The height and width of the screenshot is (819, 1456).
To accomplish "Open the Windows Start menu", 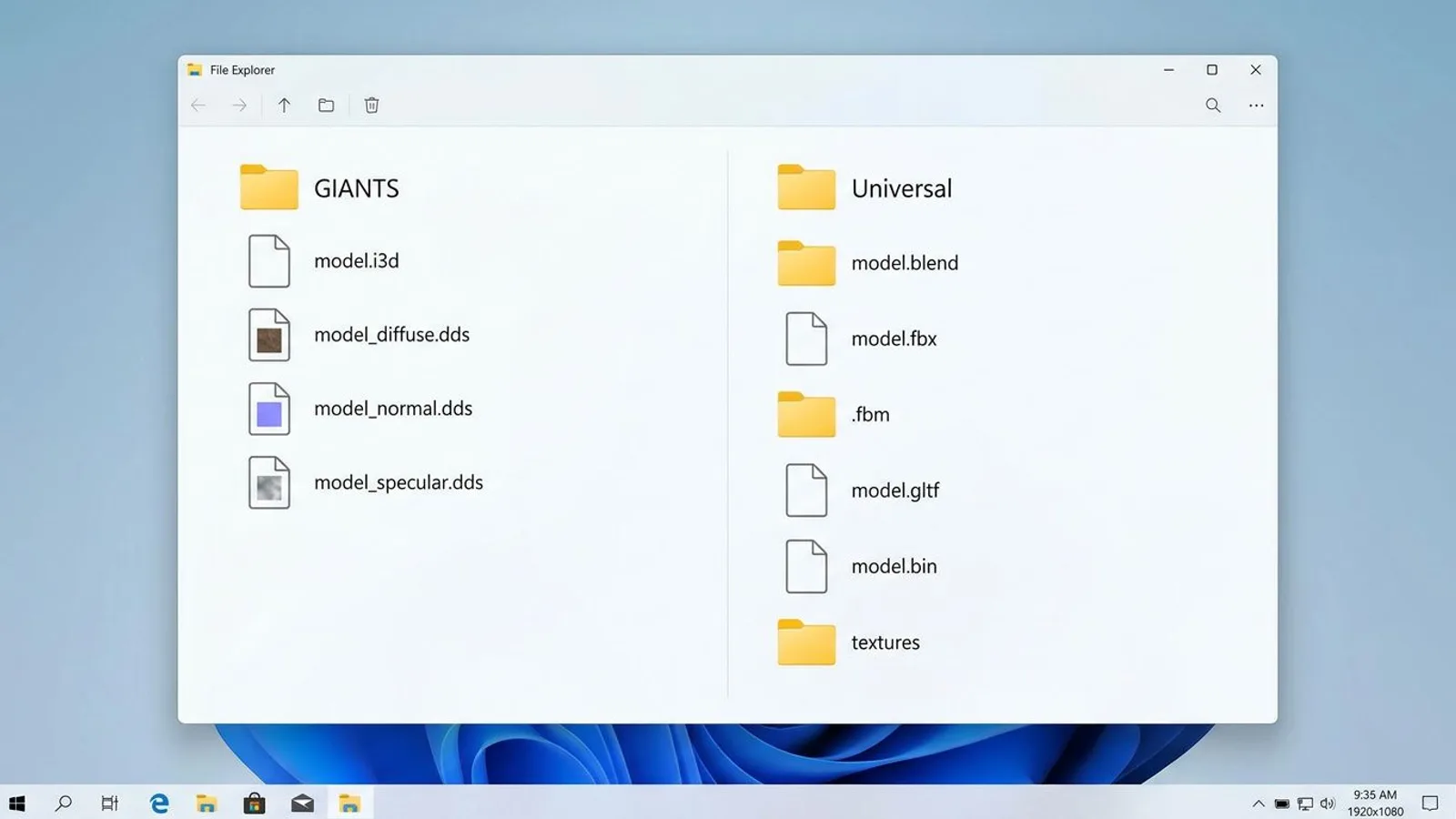I will 16,804.
